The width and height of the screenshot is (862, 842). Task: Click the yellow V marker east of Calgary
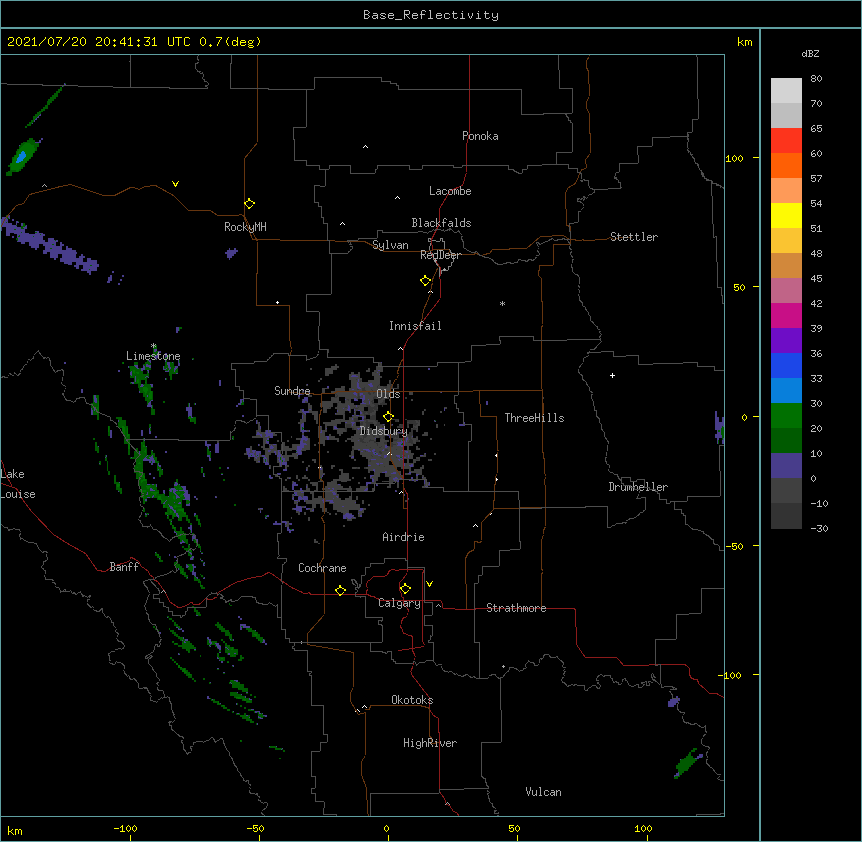tap(429, 584)
